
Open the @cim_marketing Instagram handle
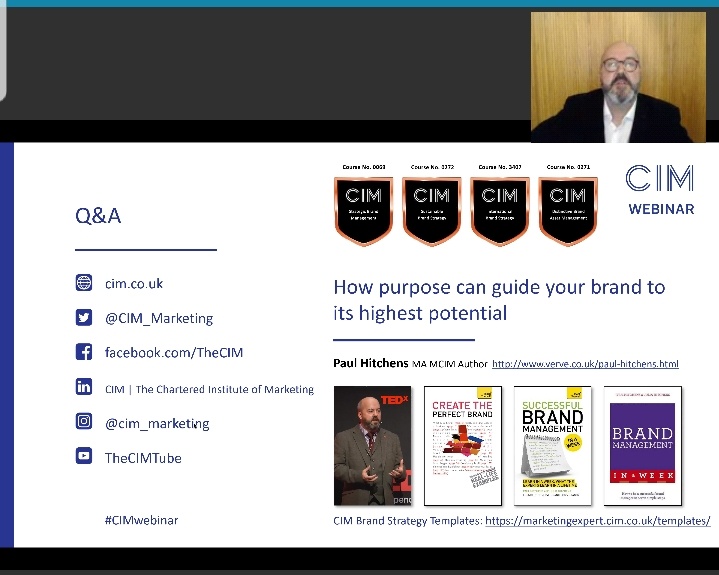click(x=157, y=423)
